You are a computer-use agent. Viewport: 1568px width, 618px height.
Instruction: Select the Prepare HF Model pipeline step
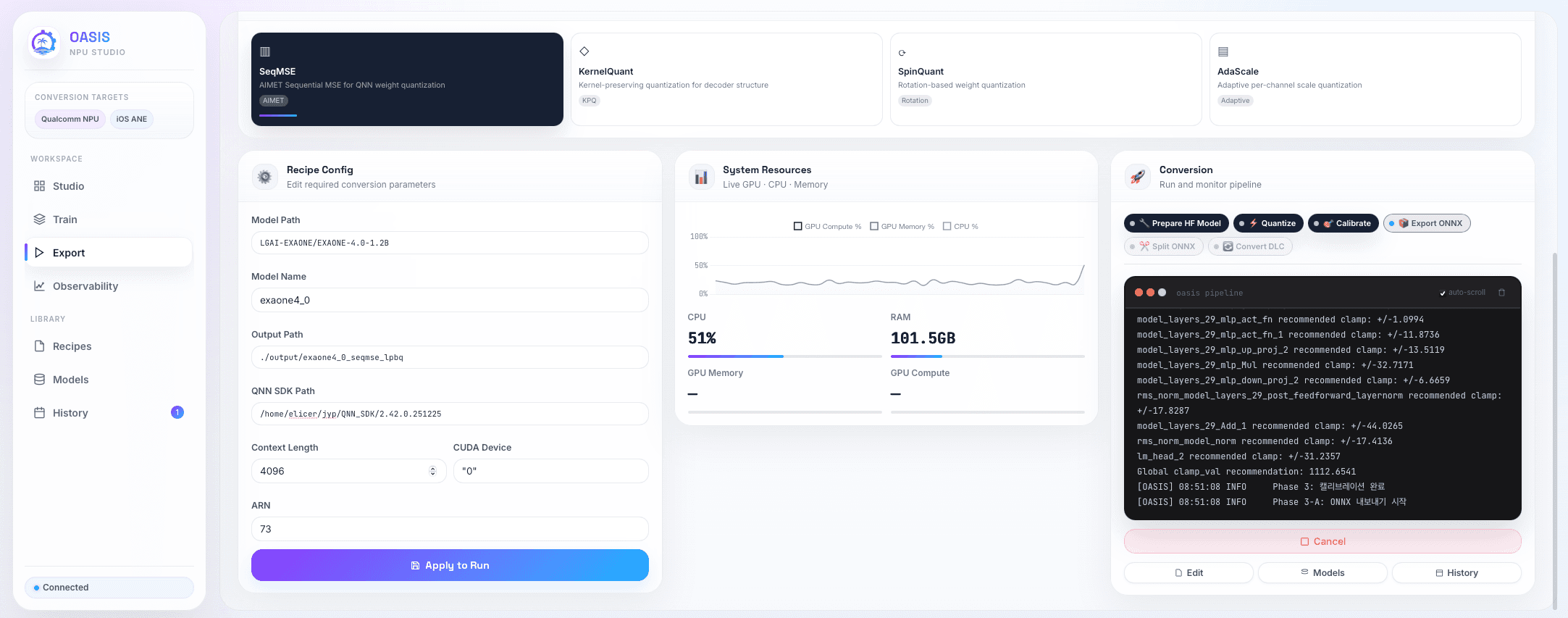tap(1177, 223)
